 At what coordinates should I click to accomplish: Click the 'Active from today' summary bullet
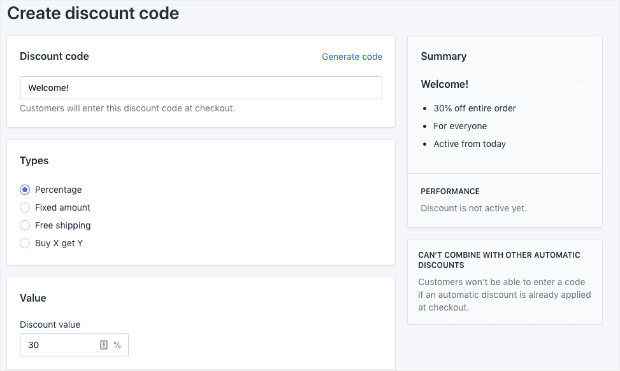click(x=469, y=144)
